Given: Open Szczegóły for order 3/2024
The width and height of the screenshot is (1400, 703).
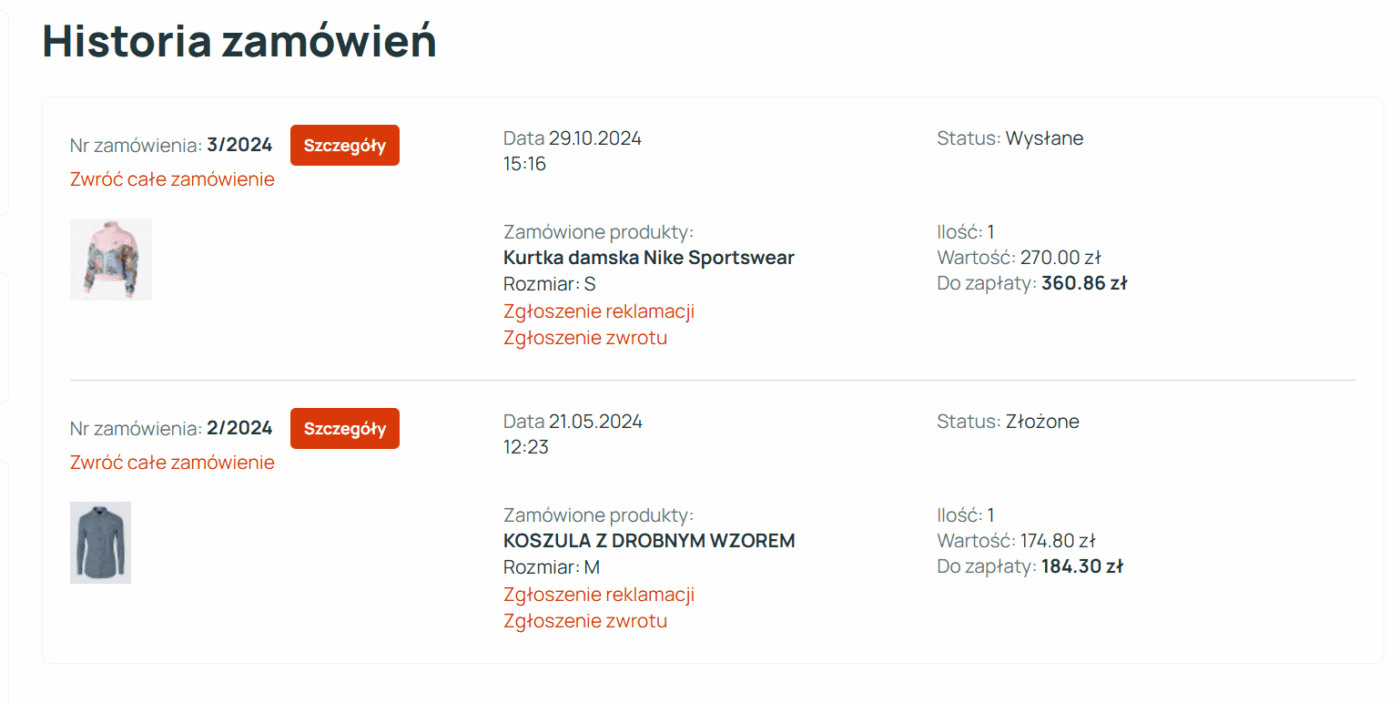Looking at the screenshot, I should [x=344, y=145].
